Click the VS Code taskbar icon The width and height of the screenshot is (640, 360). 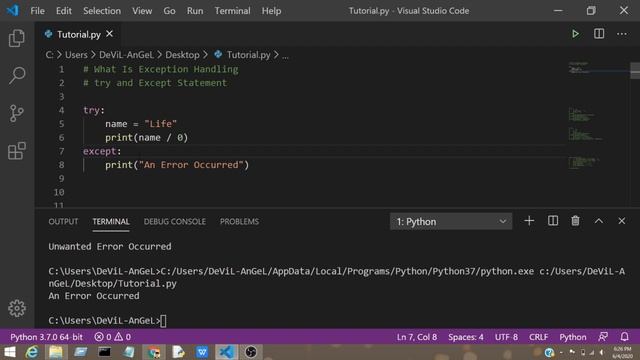point(226,352)
